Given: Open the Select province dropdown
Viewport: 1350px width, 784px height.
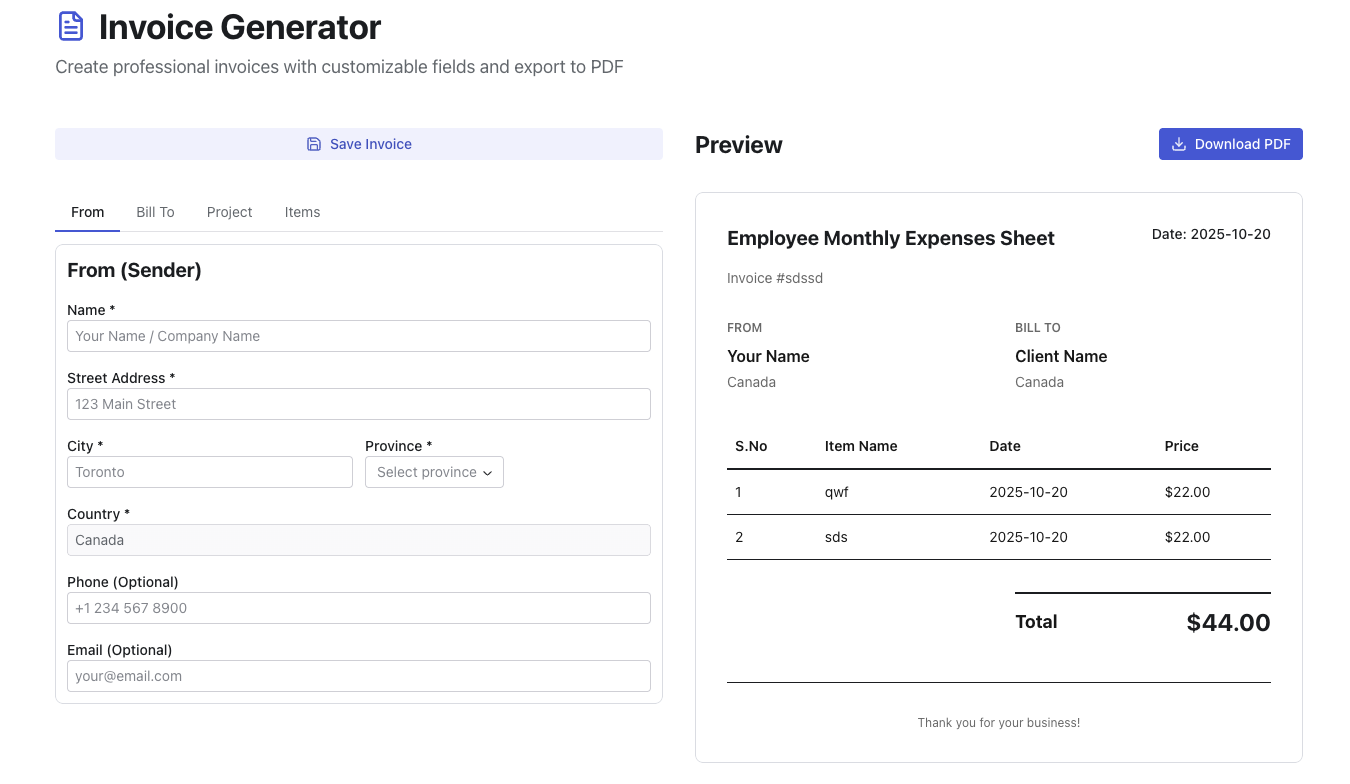Looking at the screenshot, I should [x=434, y=471].
